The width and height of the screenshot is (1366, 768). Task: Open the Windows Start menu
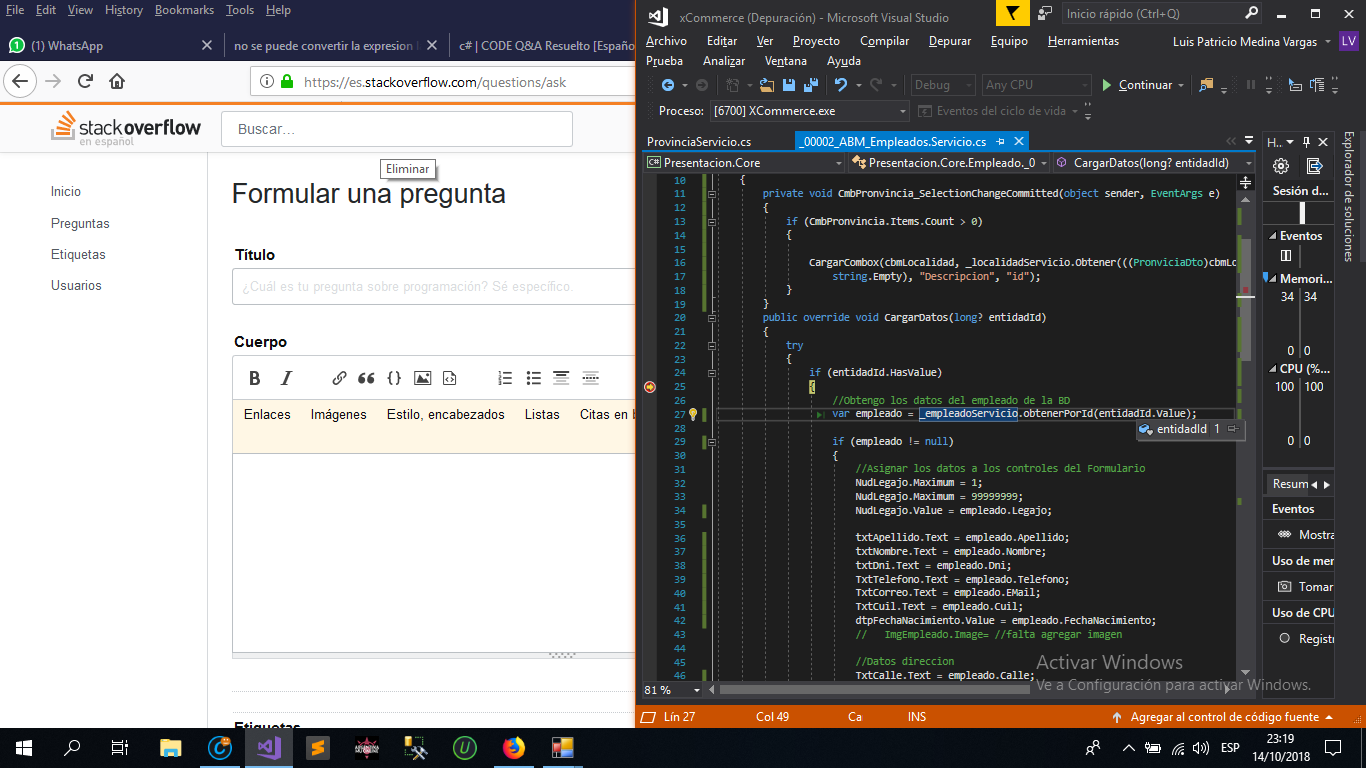(24, 747)
